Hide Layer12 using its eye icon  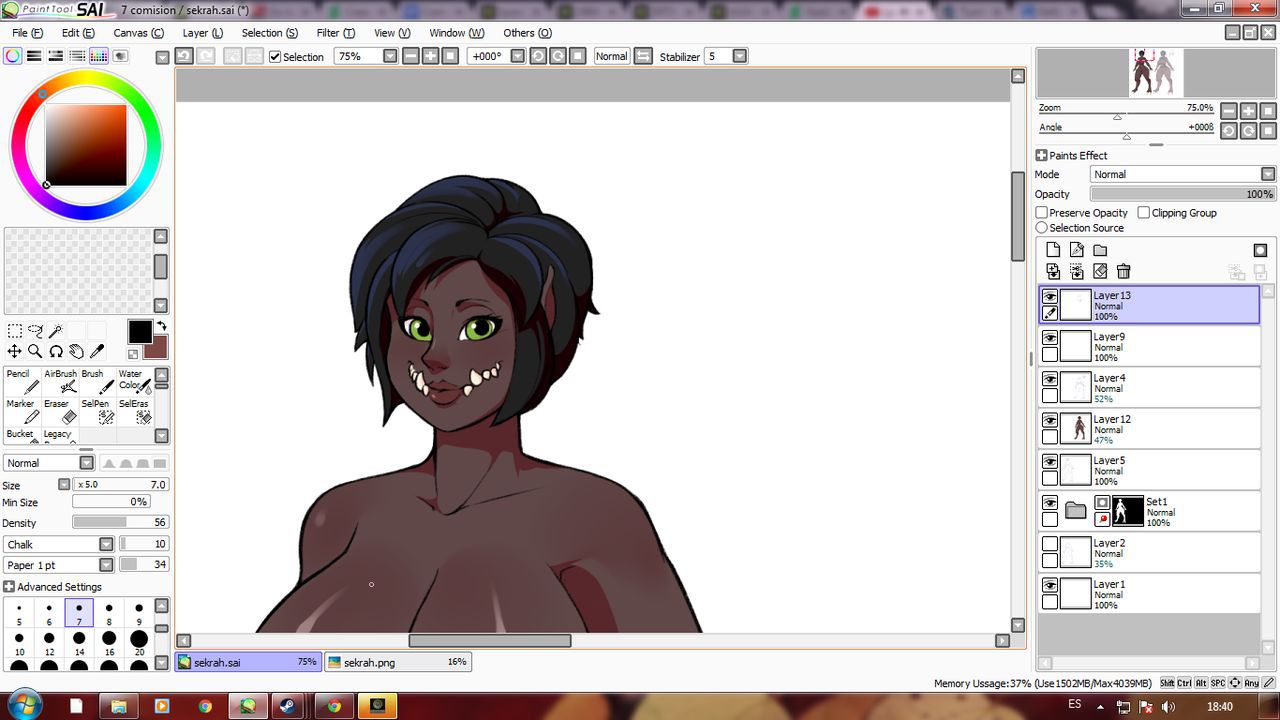[x=1049, y=421]
